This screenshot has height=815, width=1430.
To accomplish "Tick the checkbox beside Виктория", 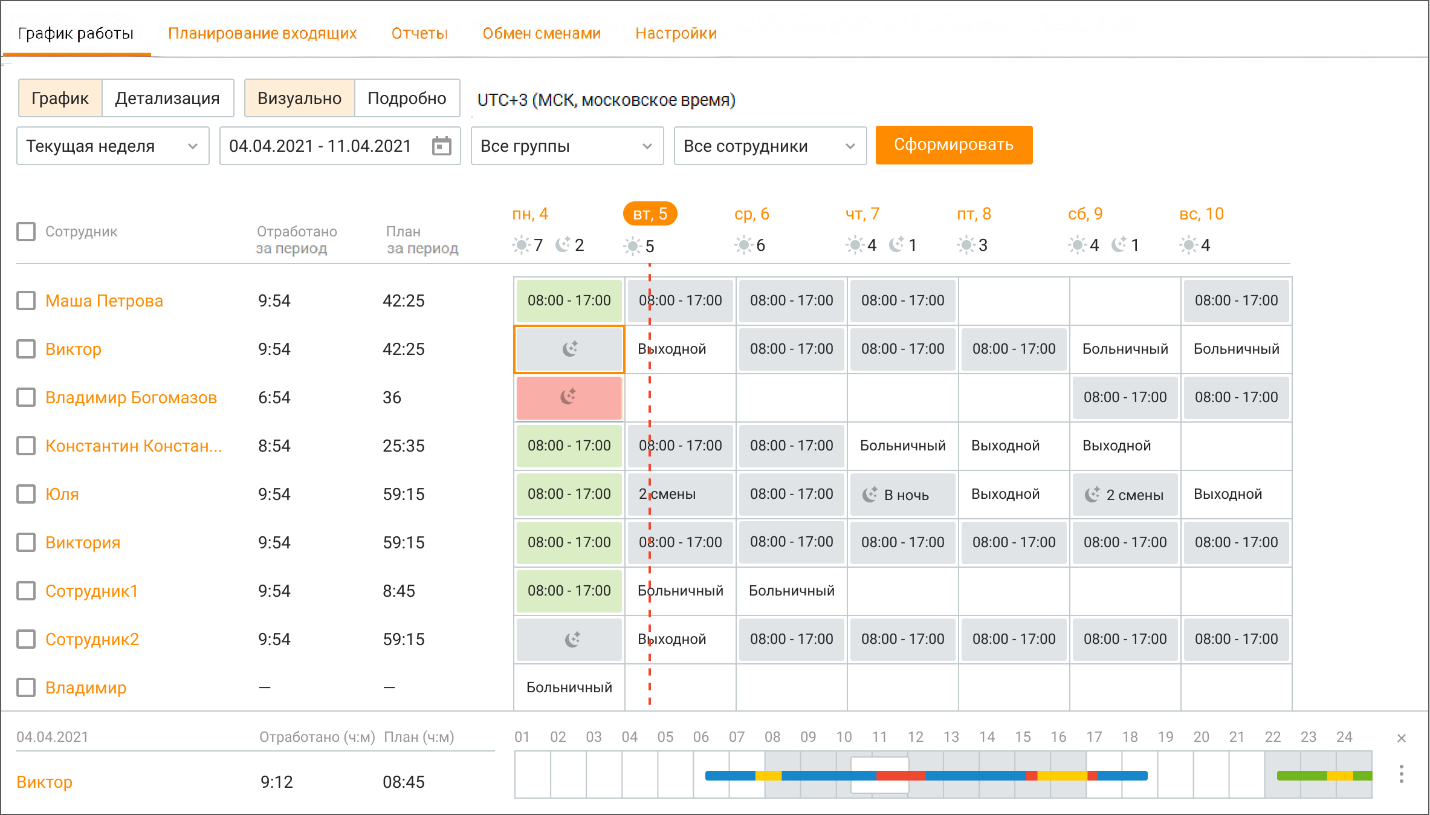I will coord(26,543).
